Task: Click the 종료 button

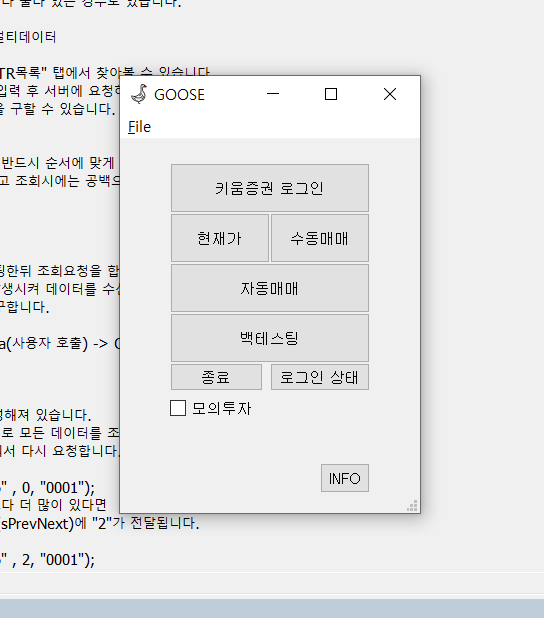Action: click(216, 377)
